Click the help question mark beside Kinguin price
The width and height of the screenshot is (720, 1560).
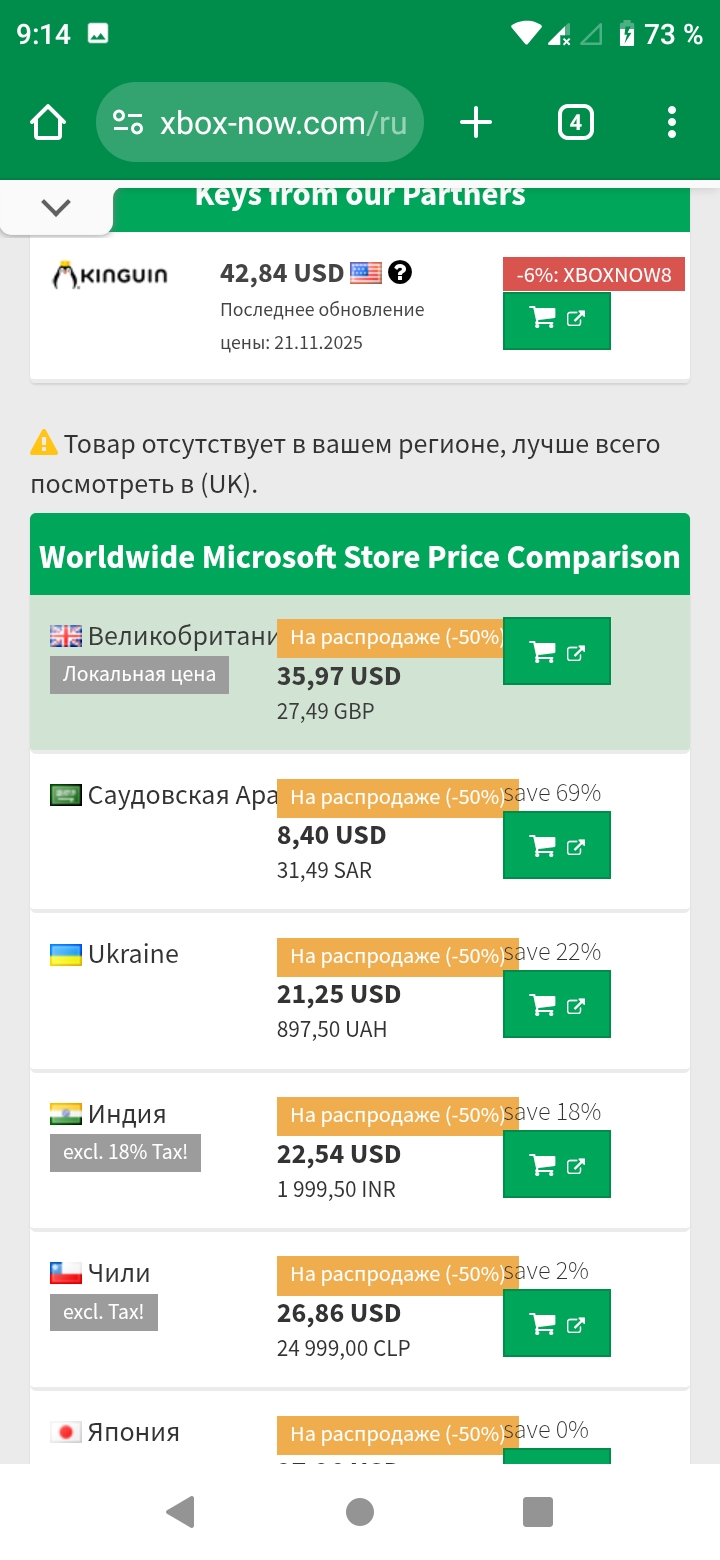tap(400, 272)
